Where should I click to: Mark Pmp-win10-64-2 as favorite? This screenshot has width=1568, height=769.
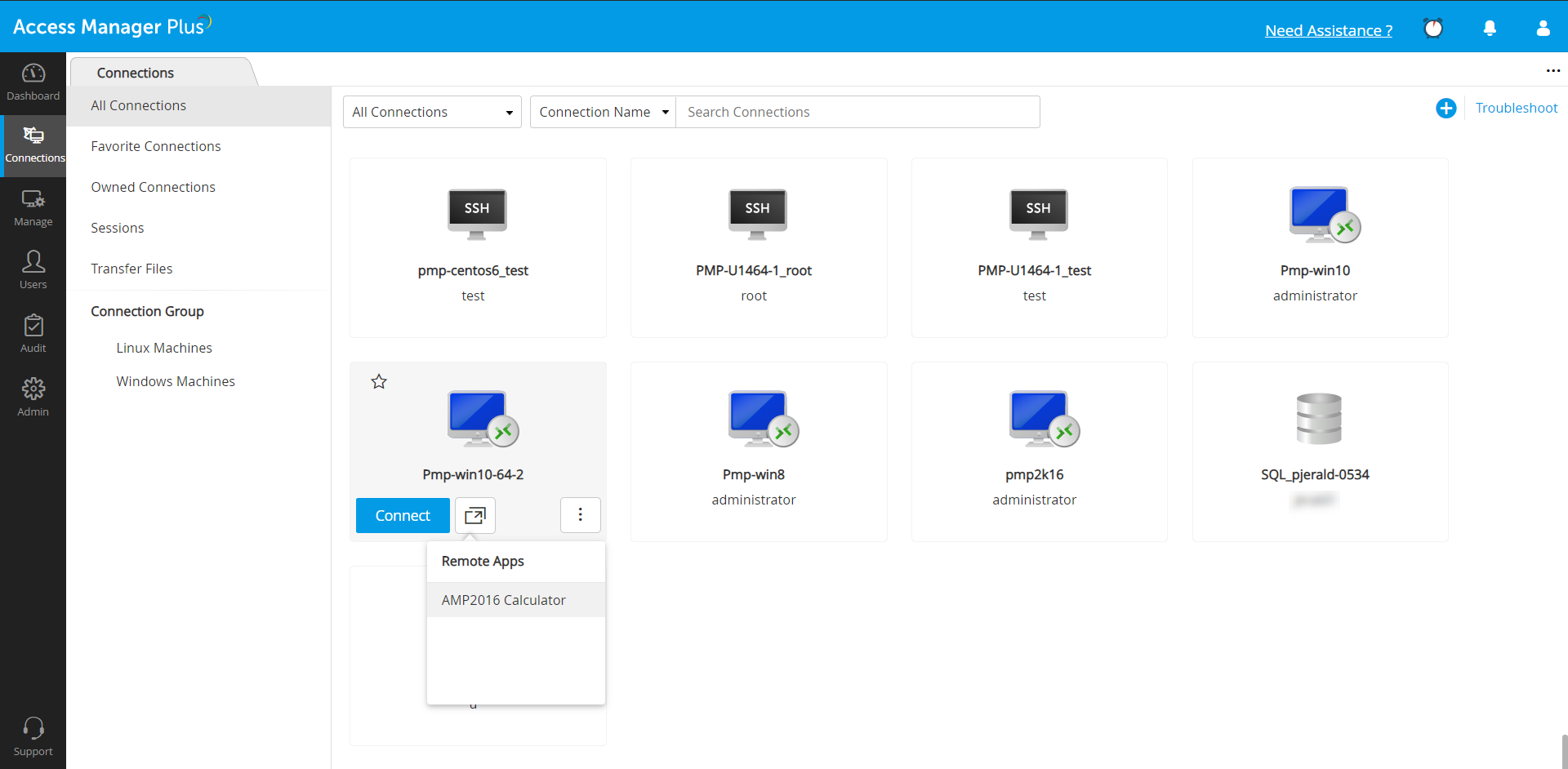pos(378,380)
